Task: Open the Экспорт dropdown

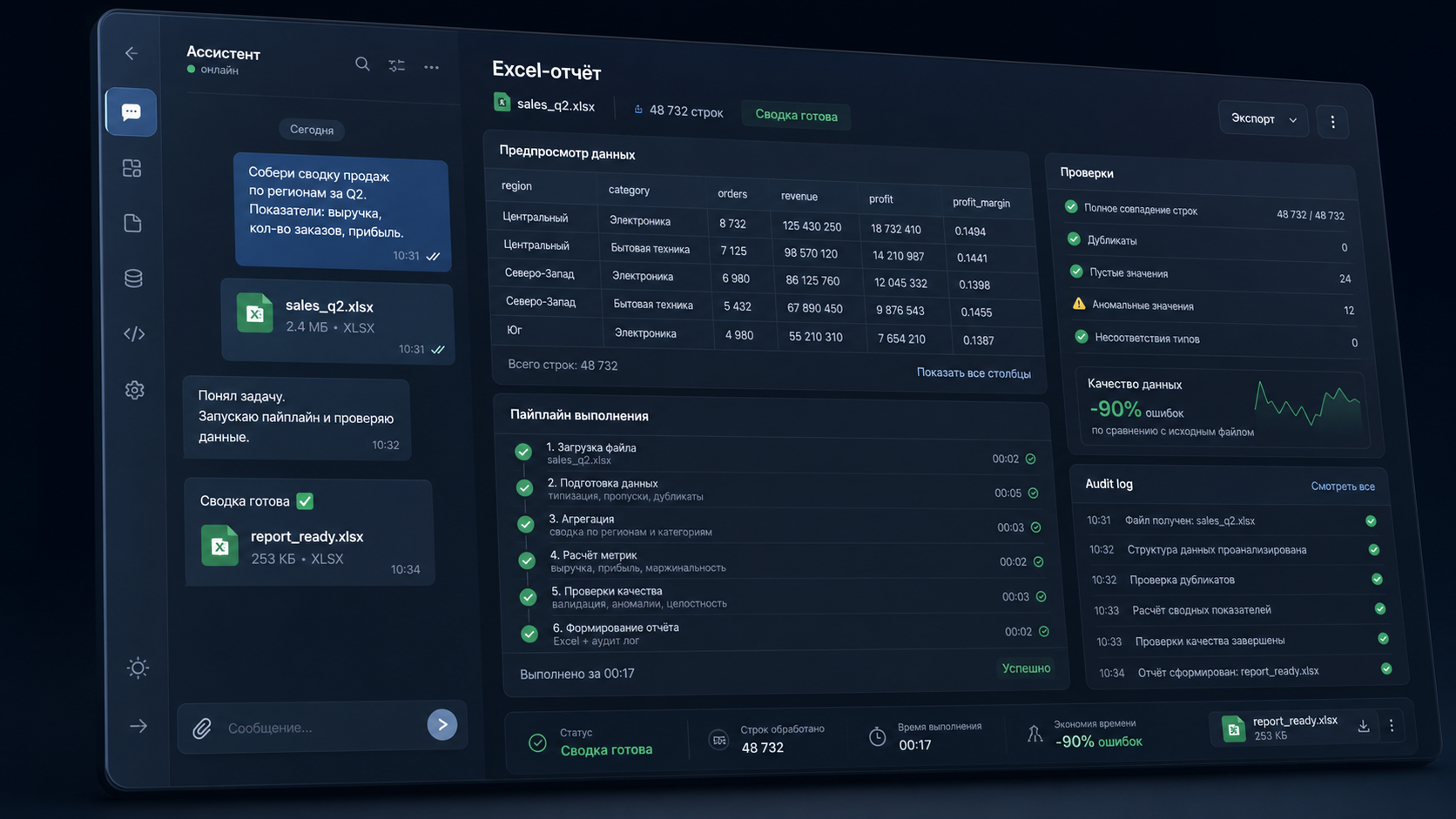Action: click(x=1264, y=119)
